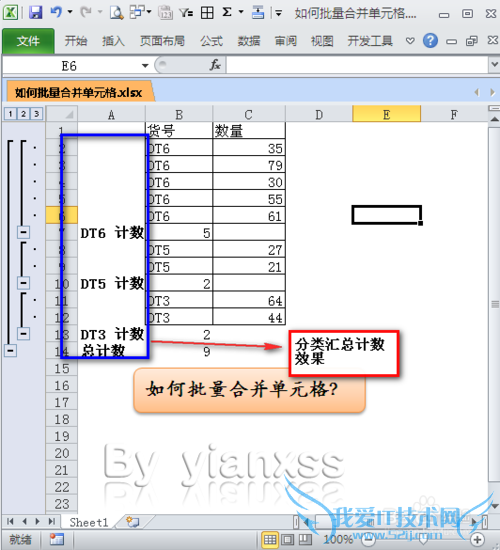The image size is (500, 550).
Task: Collapse the DT6 计数 outline group
Action: click(24, 232)
